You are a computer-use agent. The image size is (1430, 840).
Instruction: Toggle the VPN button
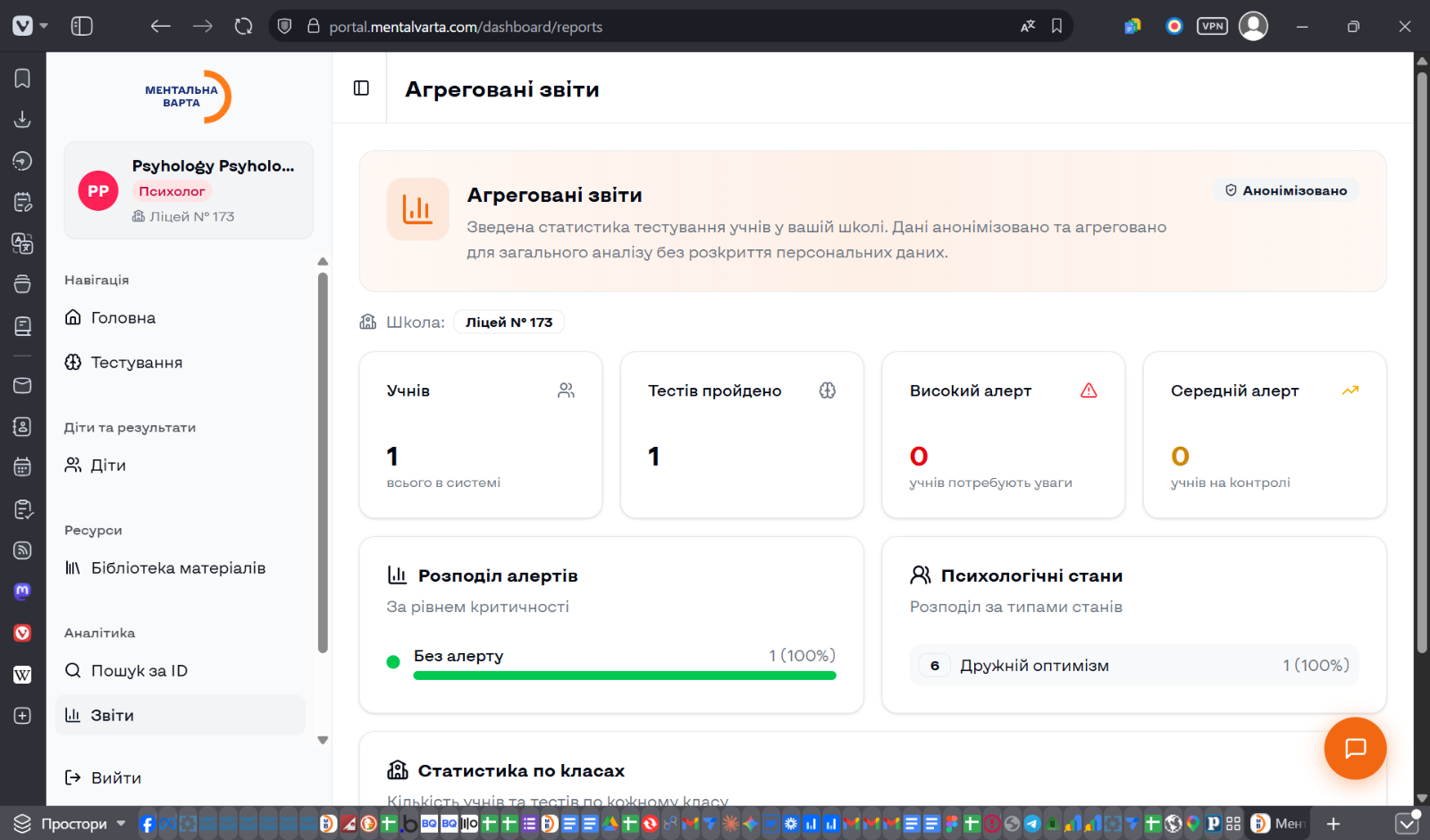tap(1213, 26)
